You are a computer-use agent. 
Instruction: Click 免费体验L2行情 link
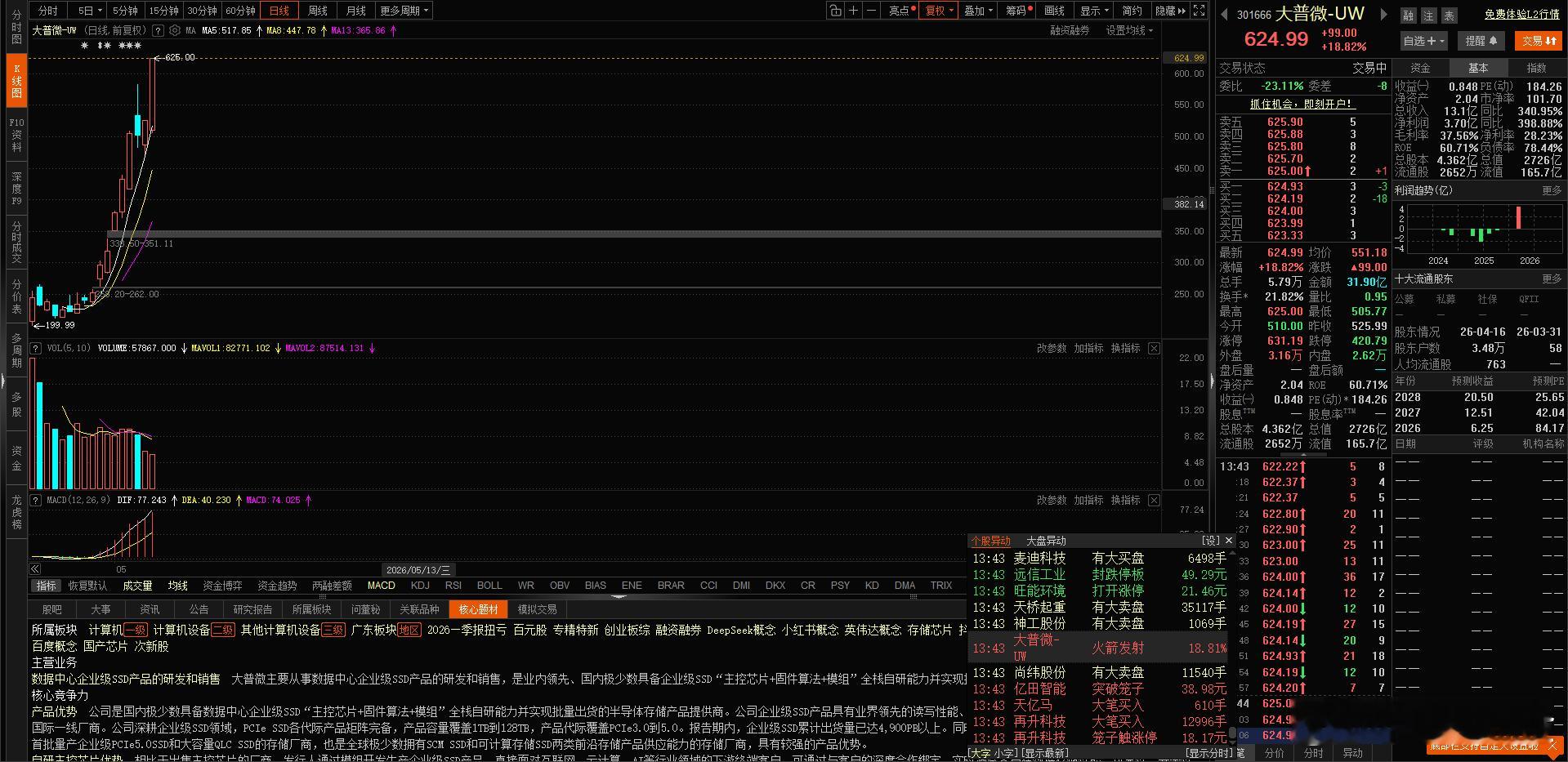[x=1522, y=15]
